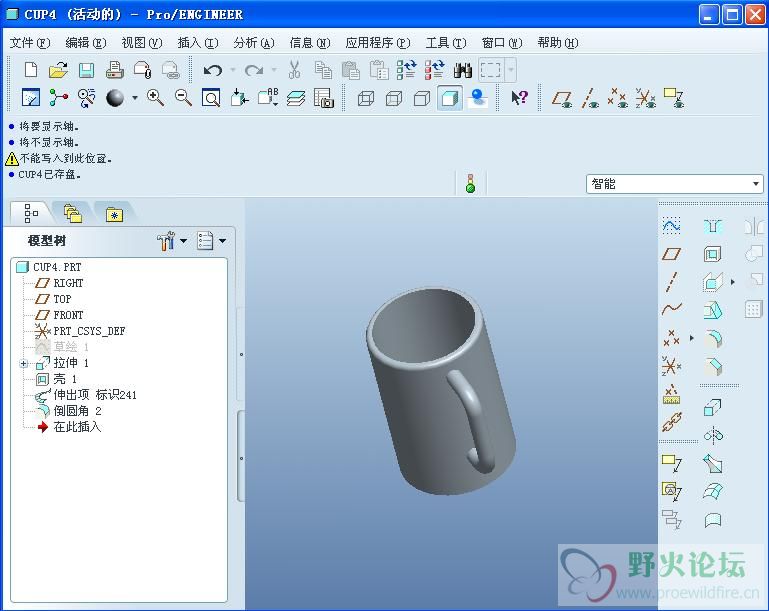Click the Zoom In magnifier
The height and width of the screenshot is (611, 769).
pos(155,98)
